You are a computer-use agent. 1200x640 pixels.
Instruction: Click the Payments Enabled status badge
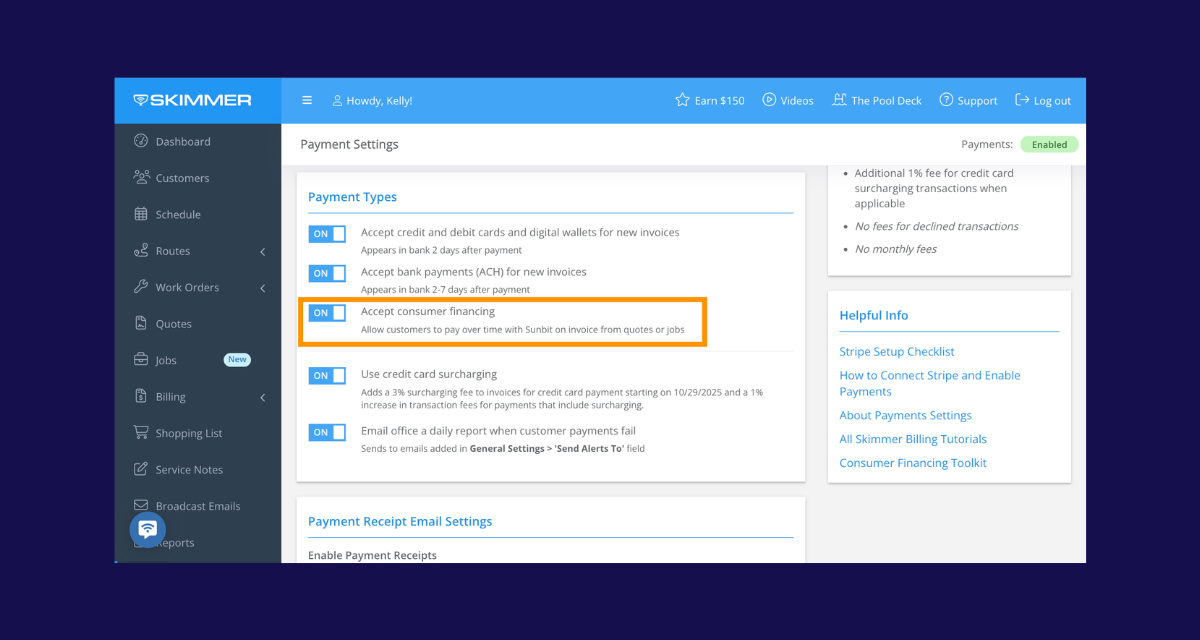[1049, 144]
